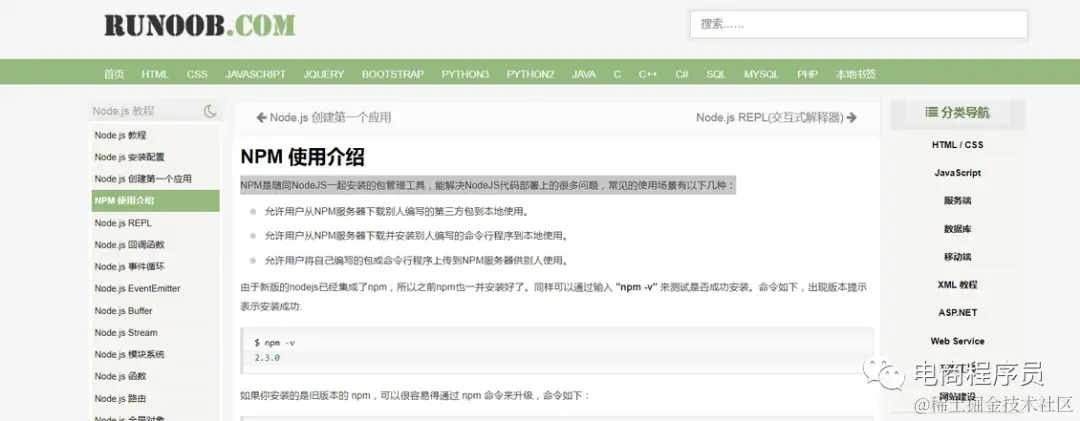Open the JAVA nav item
This screenshot has height=421, width=1080.
pos(584,74)
